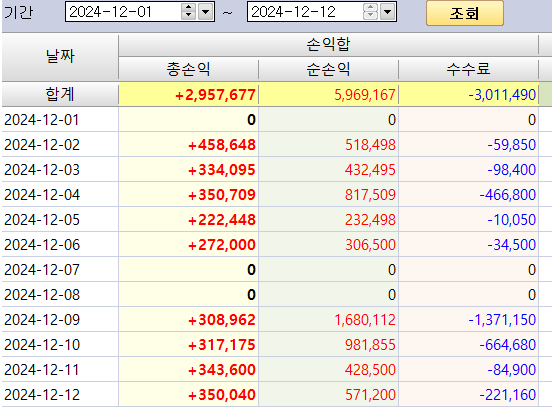
Task: Select total 순손익 value 5,969,167
Action: click(x=365, y=95)
